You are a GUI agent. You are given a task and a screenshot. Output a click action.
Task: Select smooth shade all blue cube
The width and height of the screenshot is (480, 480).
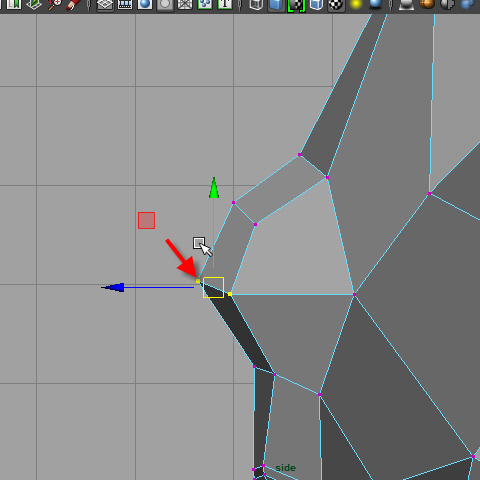(x=276, y=5)
